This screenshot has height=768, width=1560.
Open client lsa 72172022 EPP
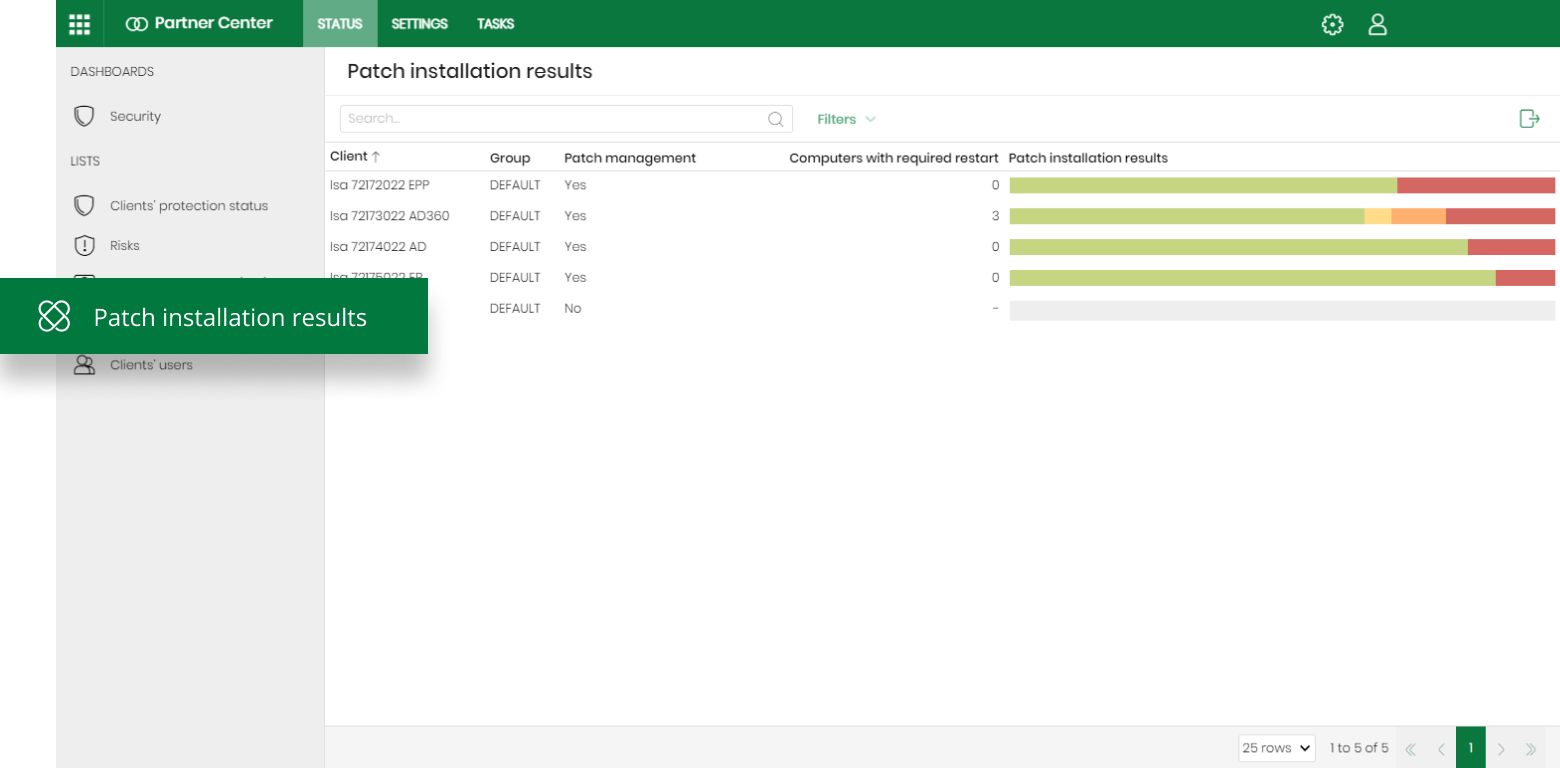pos(380,185)
